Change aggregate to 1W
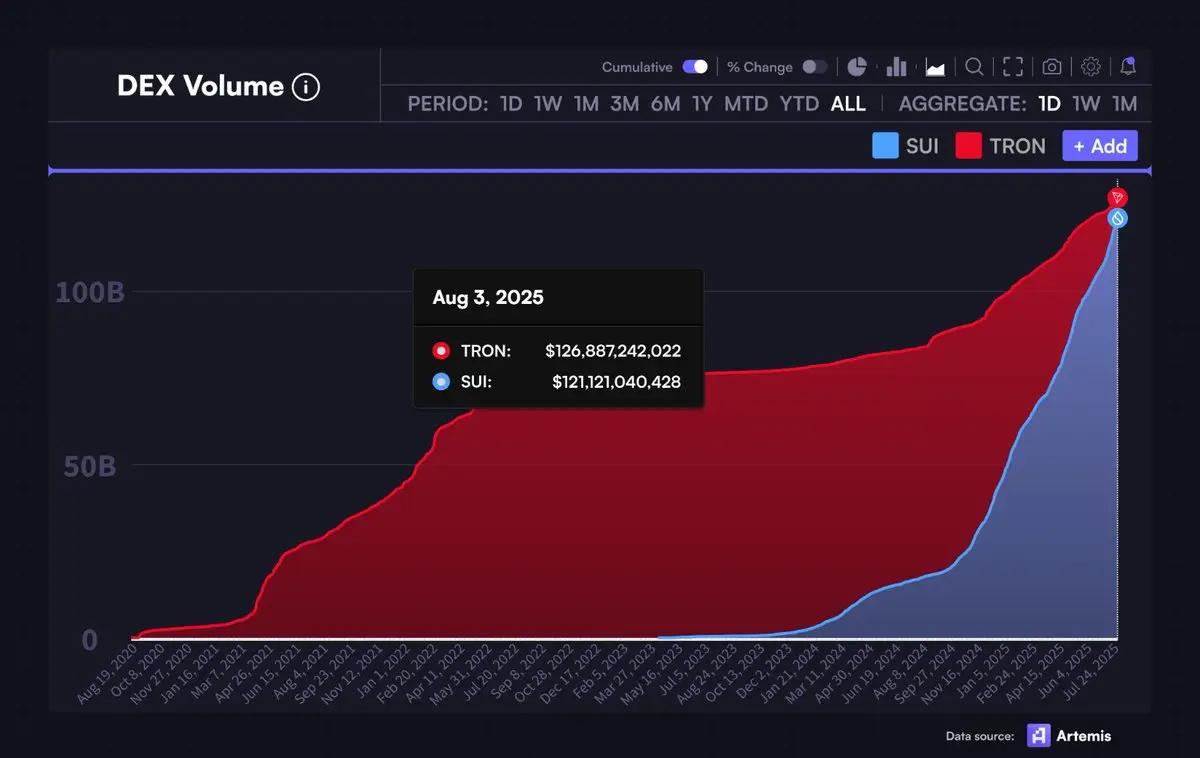1200x758 pixels. point(1086,104)
